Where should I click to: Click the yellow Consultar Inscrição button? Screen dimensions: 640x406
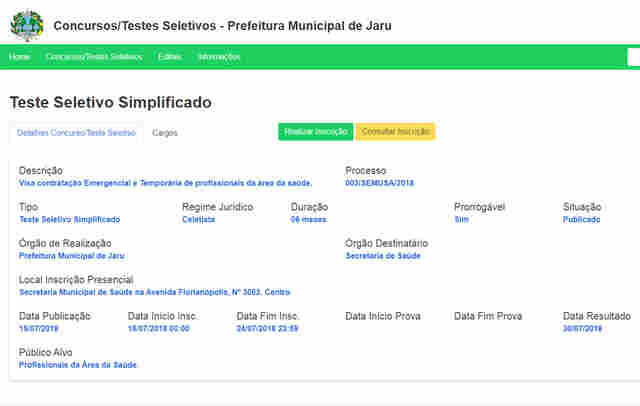point(396,131)
